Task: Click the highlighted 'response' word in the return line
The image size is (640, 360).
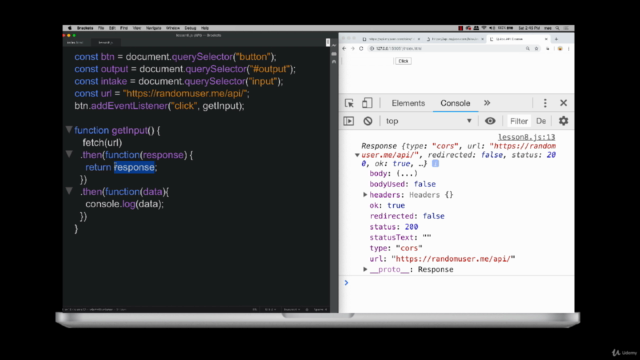Action: (134, 167)
